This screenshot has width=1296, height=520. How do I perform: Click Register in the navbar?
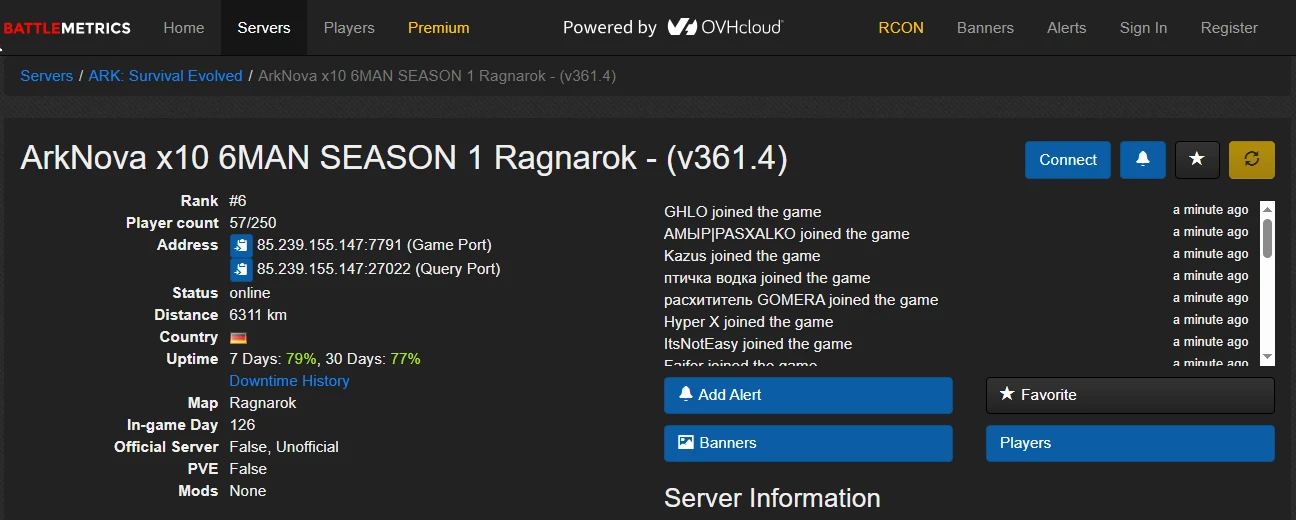click(x=1229, y=28)
